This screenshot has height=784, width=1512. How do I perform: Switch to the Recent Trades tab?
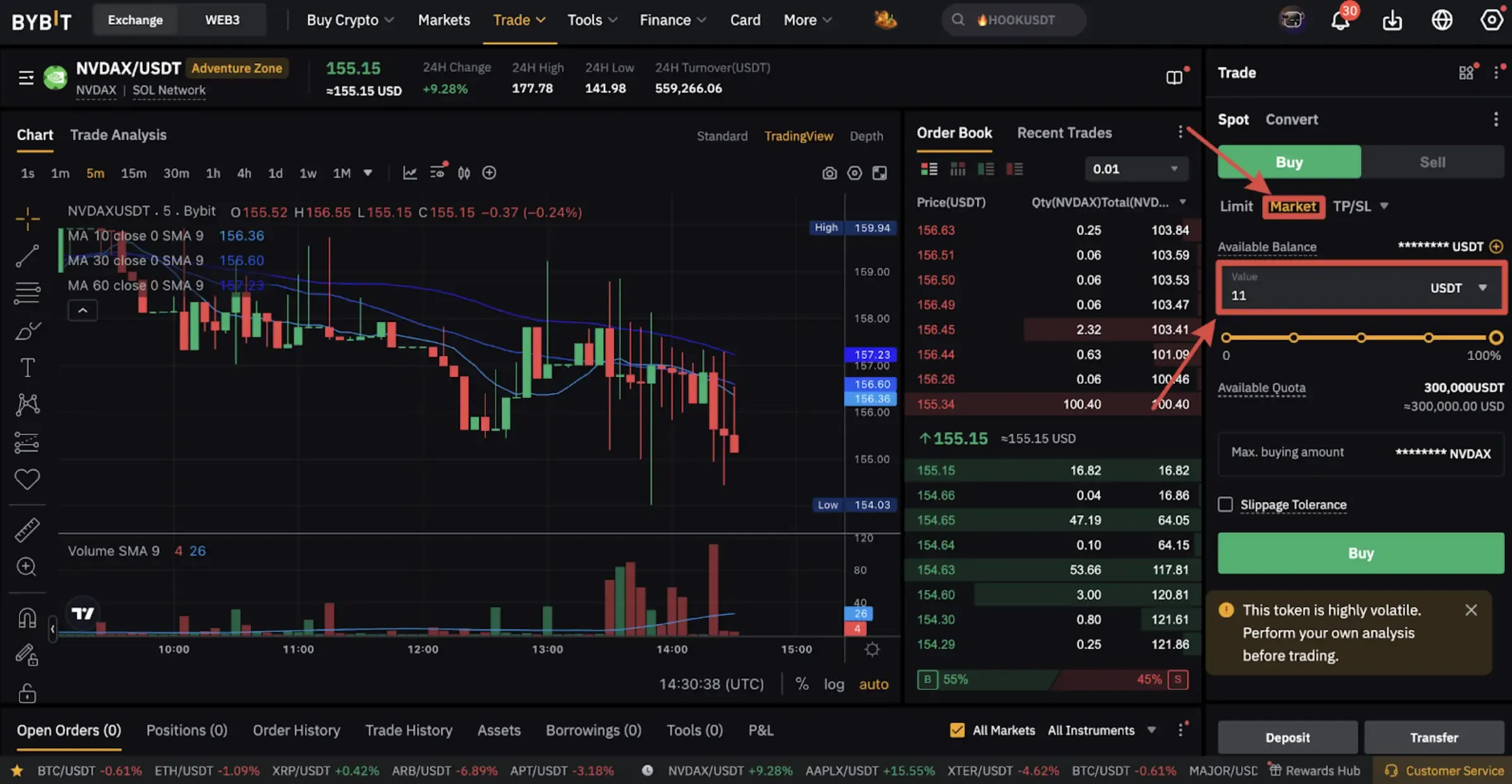point(1064,133)
